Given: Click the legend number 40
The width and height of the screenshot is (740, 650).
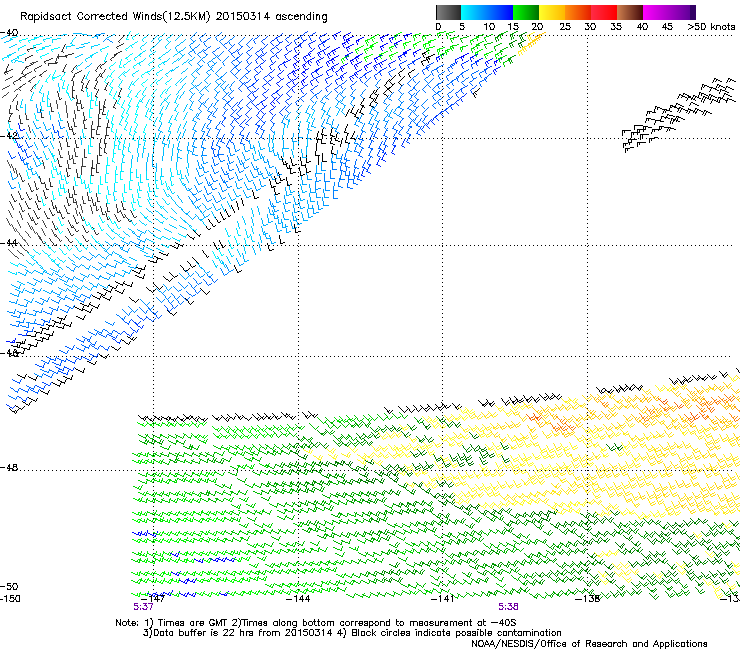Looking at the screenshot, I should 642,27.
